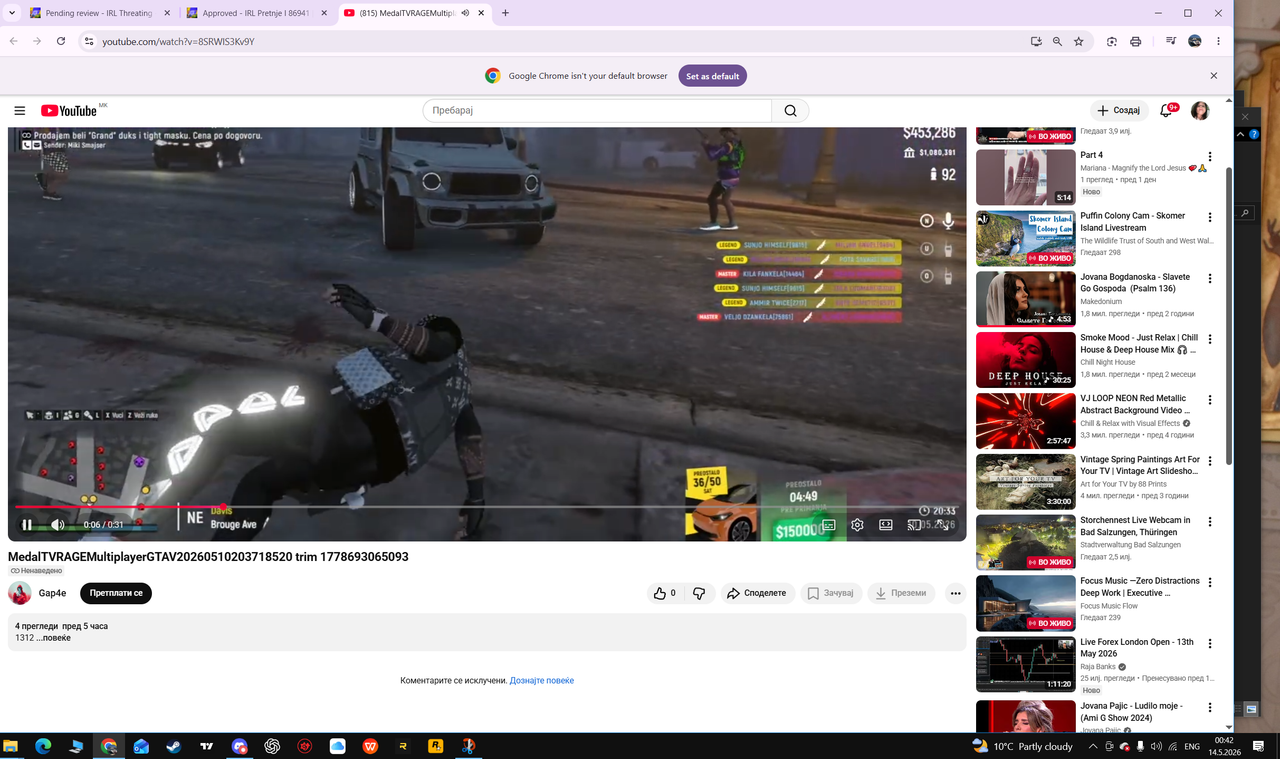Image resolution: width=1280 pixels, height=759 pixels.
Task: Open the Live Forex London Open thumbnail
Action: 1026,665
